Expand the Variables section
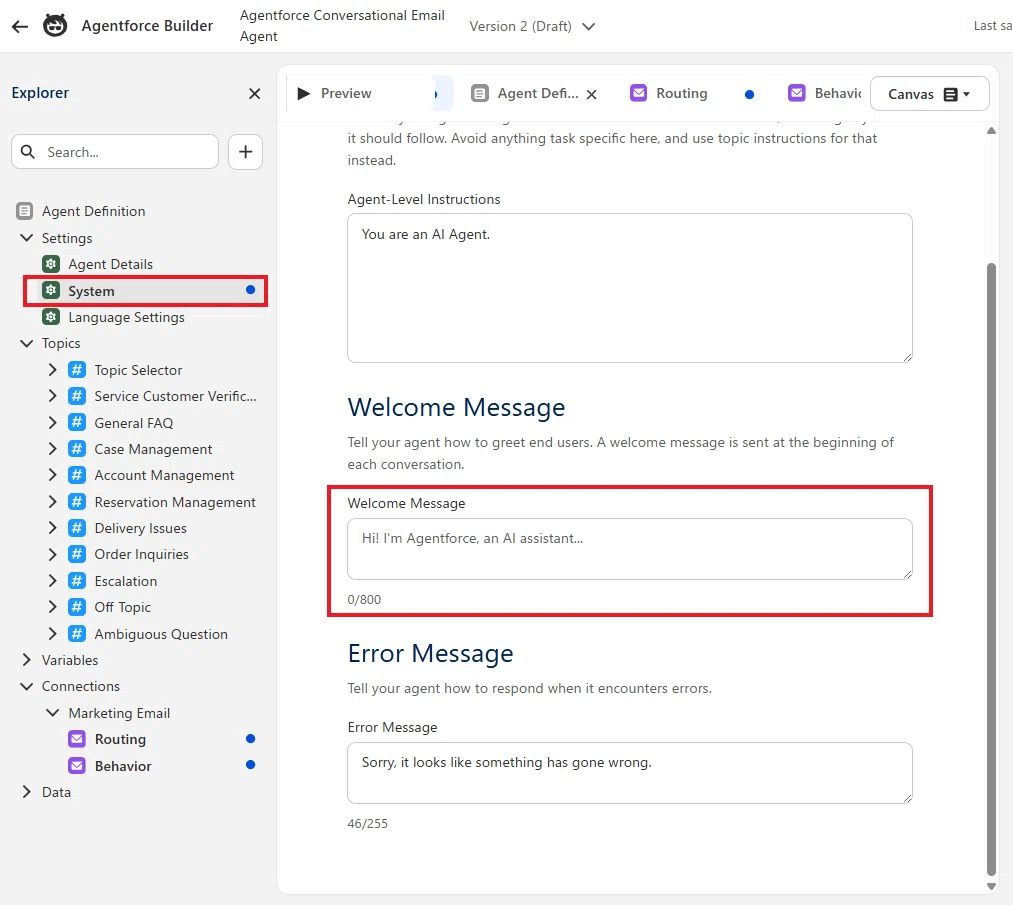This screenshot has height=905, width=1013. [x=26, y=660]
